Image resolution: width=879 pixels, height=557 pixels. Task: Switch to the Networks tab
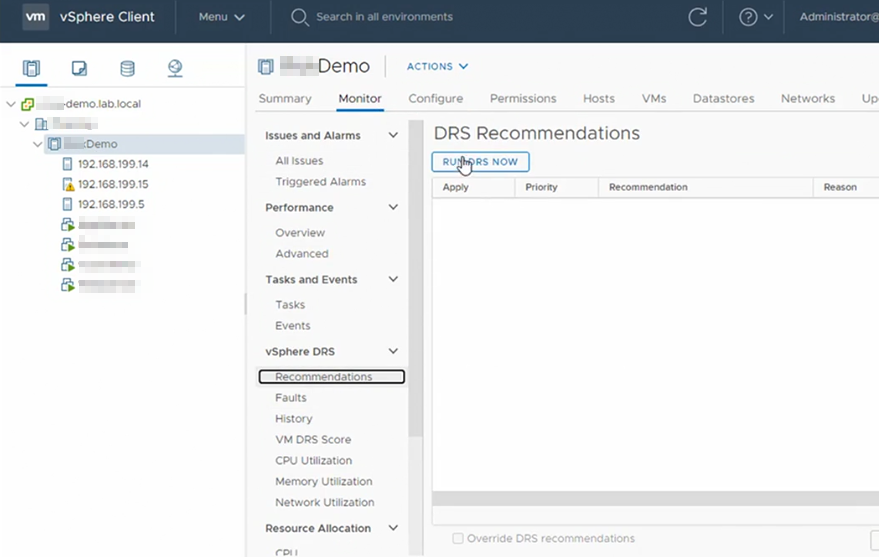(x=808, y=99)
